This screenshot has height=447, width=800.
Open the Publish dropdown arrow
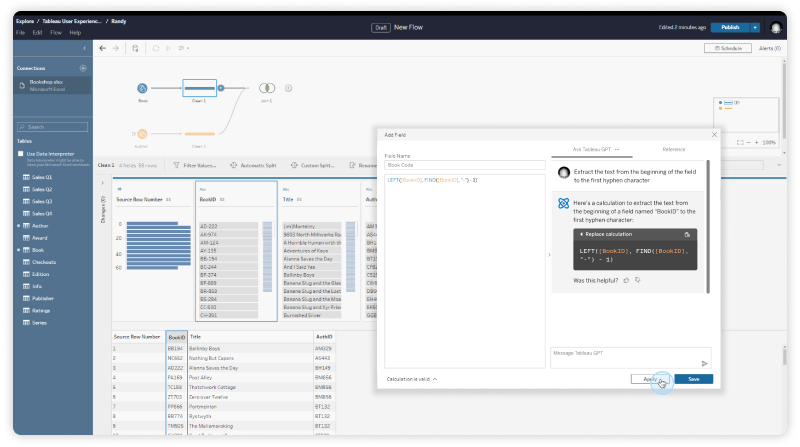(x=755, y=28)
